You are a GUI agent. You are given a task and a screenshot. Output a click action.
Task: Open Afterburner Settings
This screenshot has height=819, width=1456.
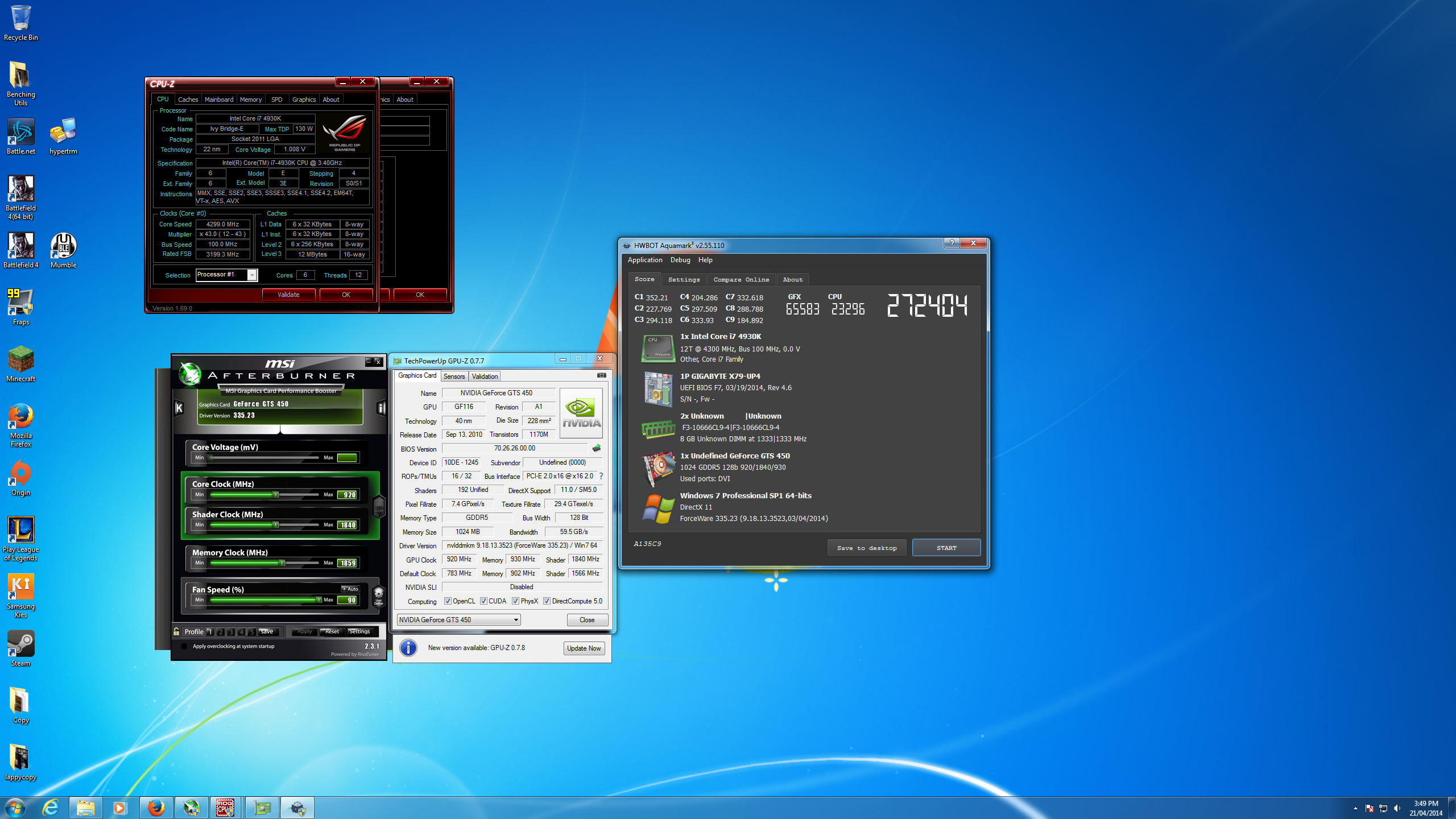(x=359, y=631)
